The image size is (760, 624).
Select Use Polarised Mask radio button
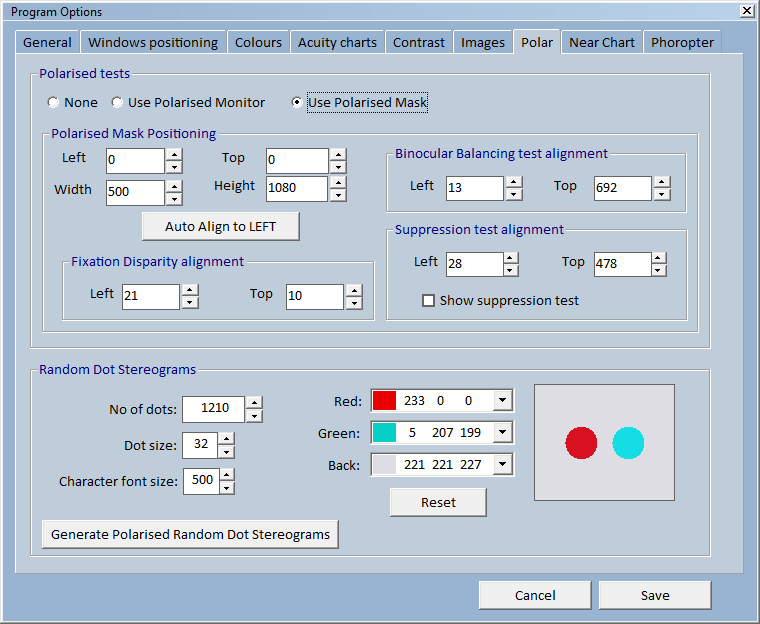coord(359,102)
